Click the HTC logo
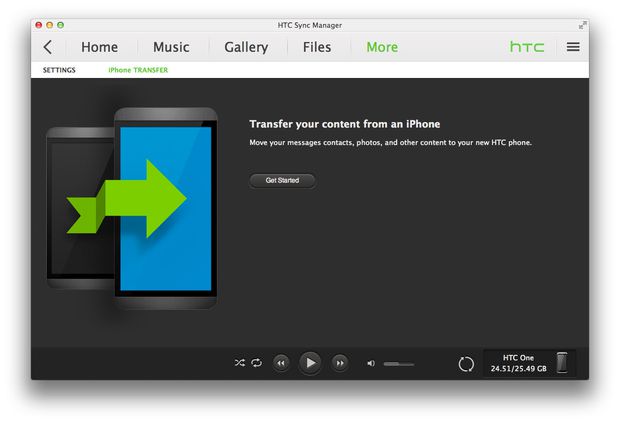The height and width of the screenshot is (423, 620). click(527, 47)
